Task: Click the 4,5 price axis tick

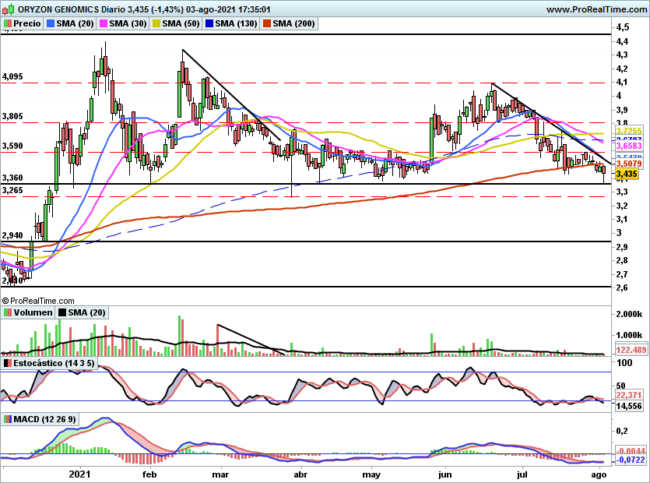Action: point(623,27)
